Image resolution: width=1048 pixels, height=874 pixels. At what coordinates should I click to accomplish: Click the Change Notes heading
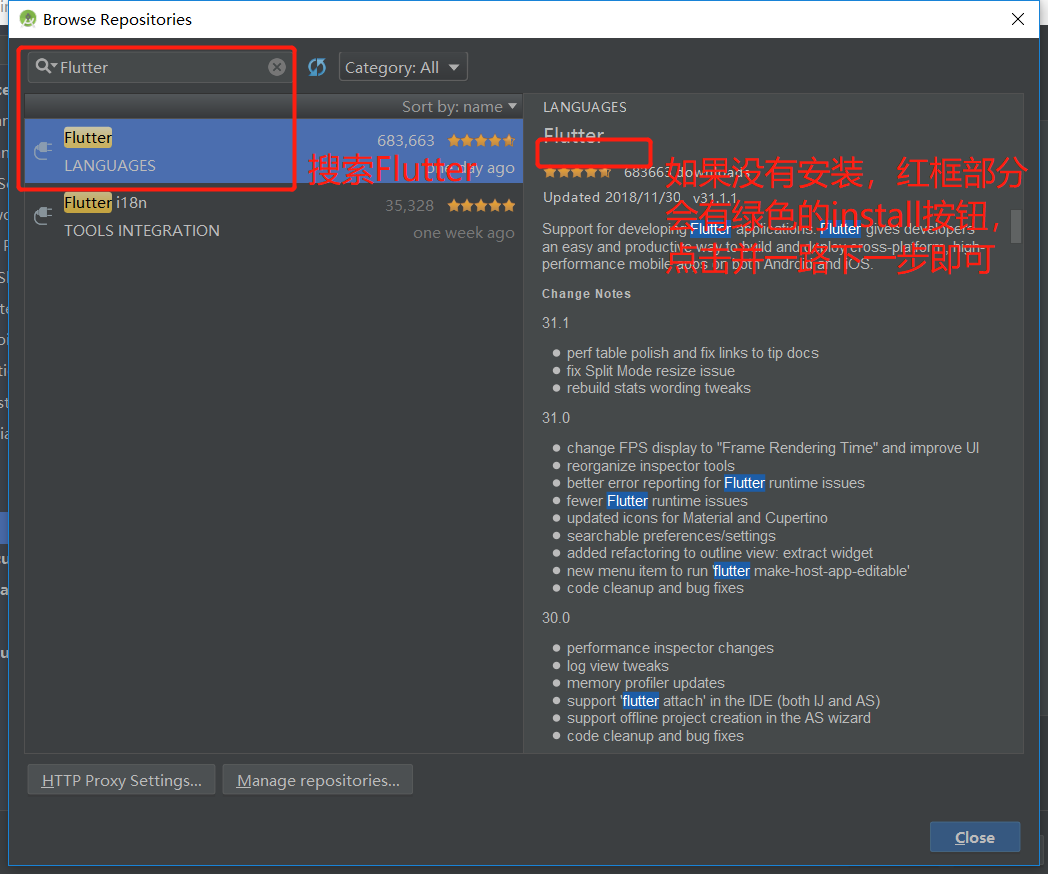(586, 294)
